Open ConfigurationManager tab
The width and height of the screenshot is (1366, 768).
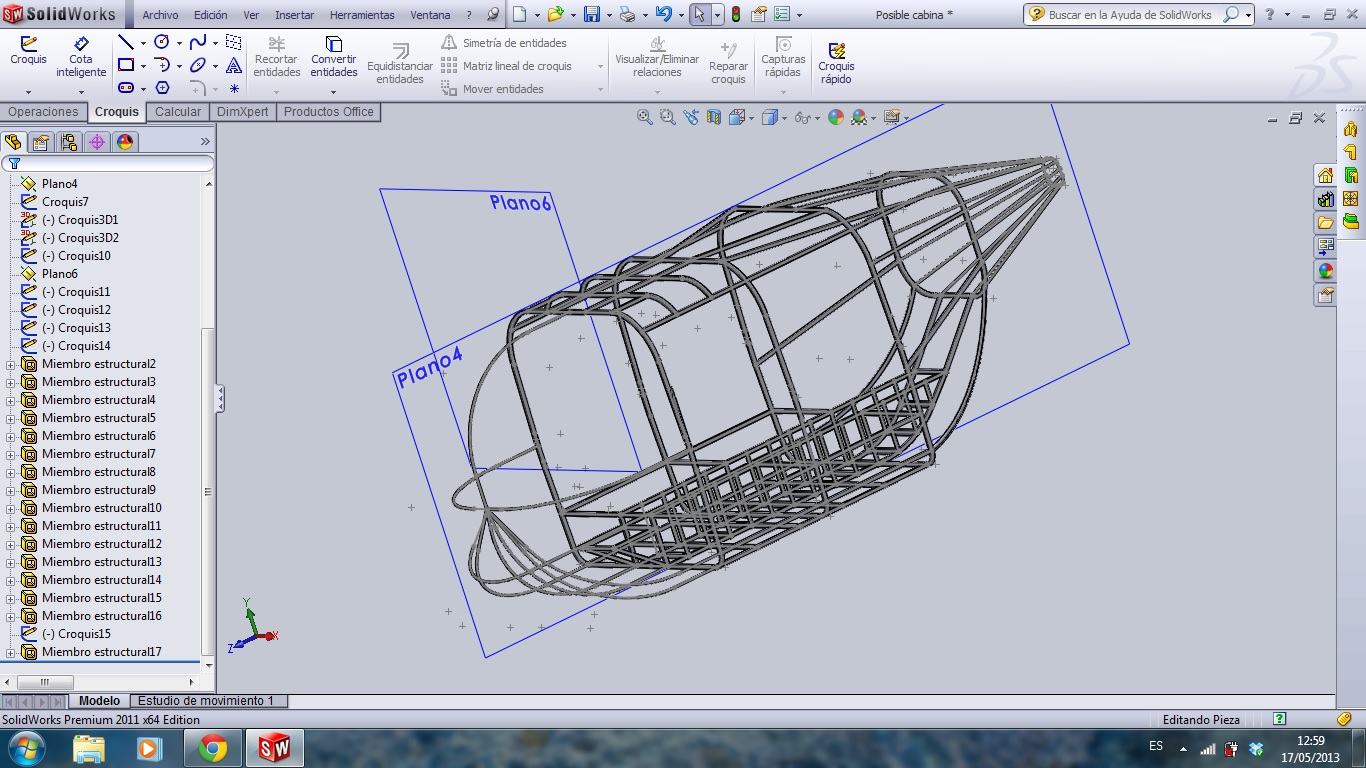68,142
